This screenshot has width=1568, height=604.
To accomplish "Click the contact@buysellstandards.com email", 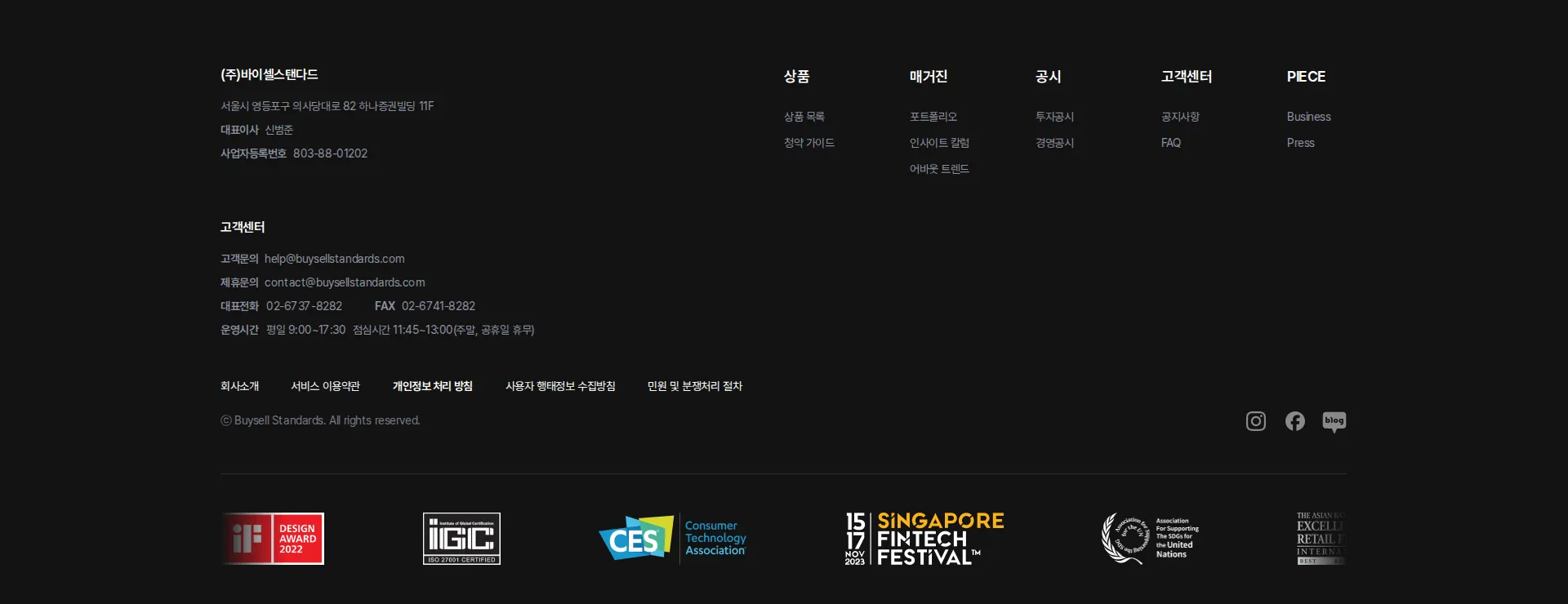I will tap(345, 282).
